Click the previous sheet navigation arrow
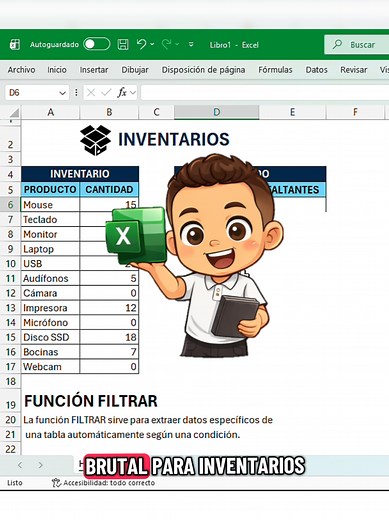Screen dimensions: 389x520 [20, 465]
